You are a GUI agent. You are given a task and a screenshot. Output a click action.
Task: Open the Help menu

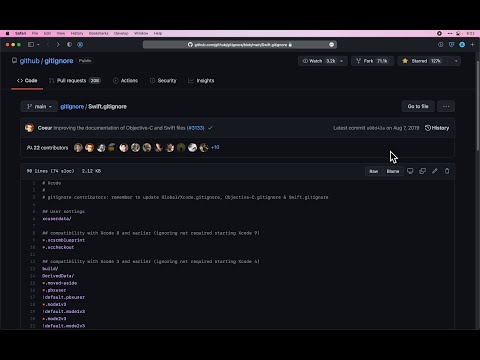(158, 33)
